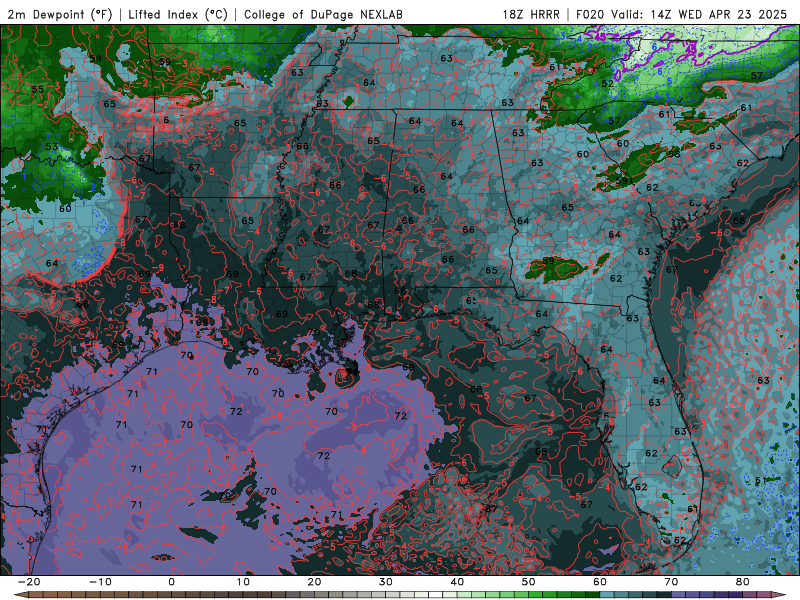Click the '60' tick label on the color scale
The image size is (800, 600).
(x=600, y=582)
